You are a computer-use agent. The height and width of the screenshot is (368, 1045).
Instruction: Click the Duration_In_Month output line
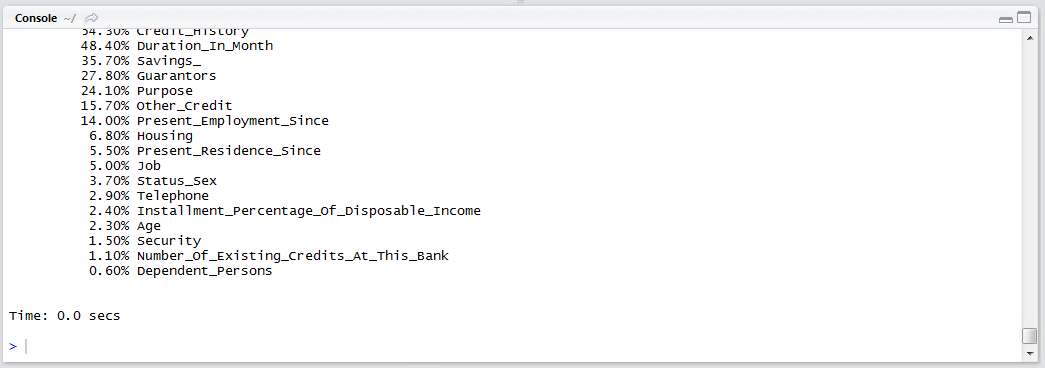click(x=177, y=46)
